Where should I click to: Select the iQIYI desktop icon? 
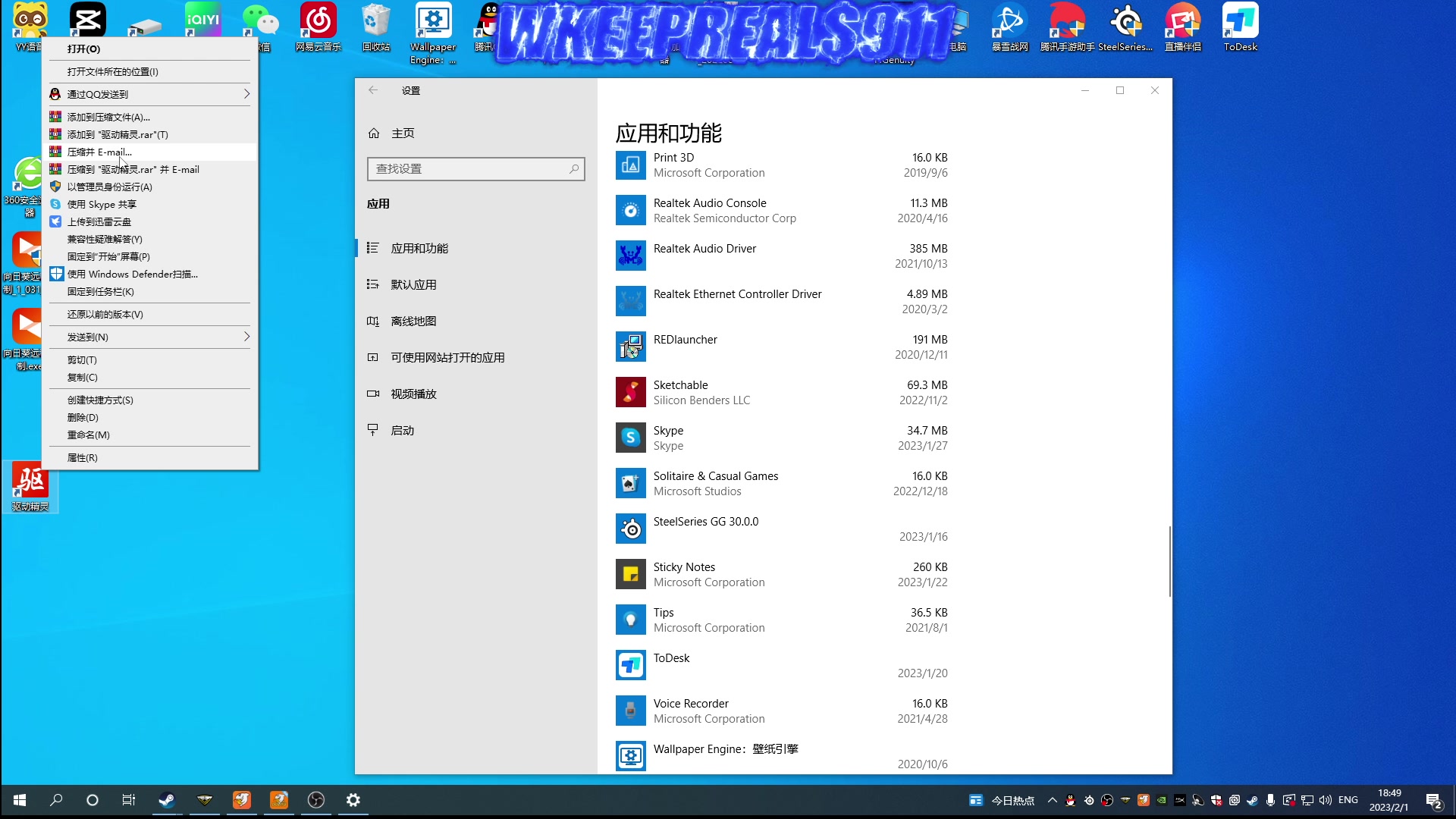click(x=202, y=20)
